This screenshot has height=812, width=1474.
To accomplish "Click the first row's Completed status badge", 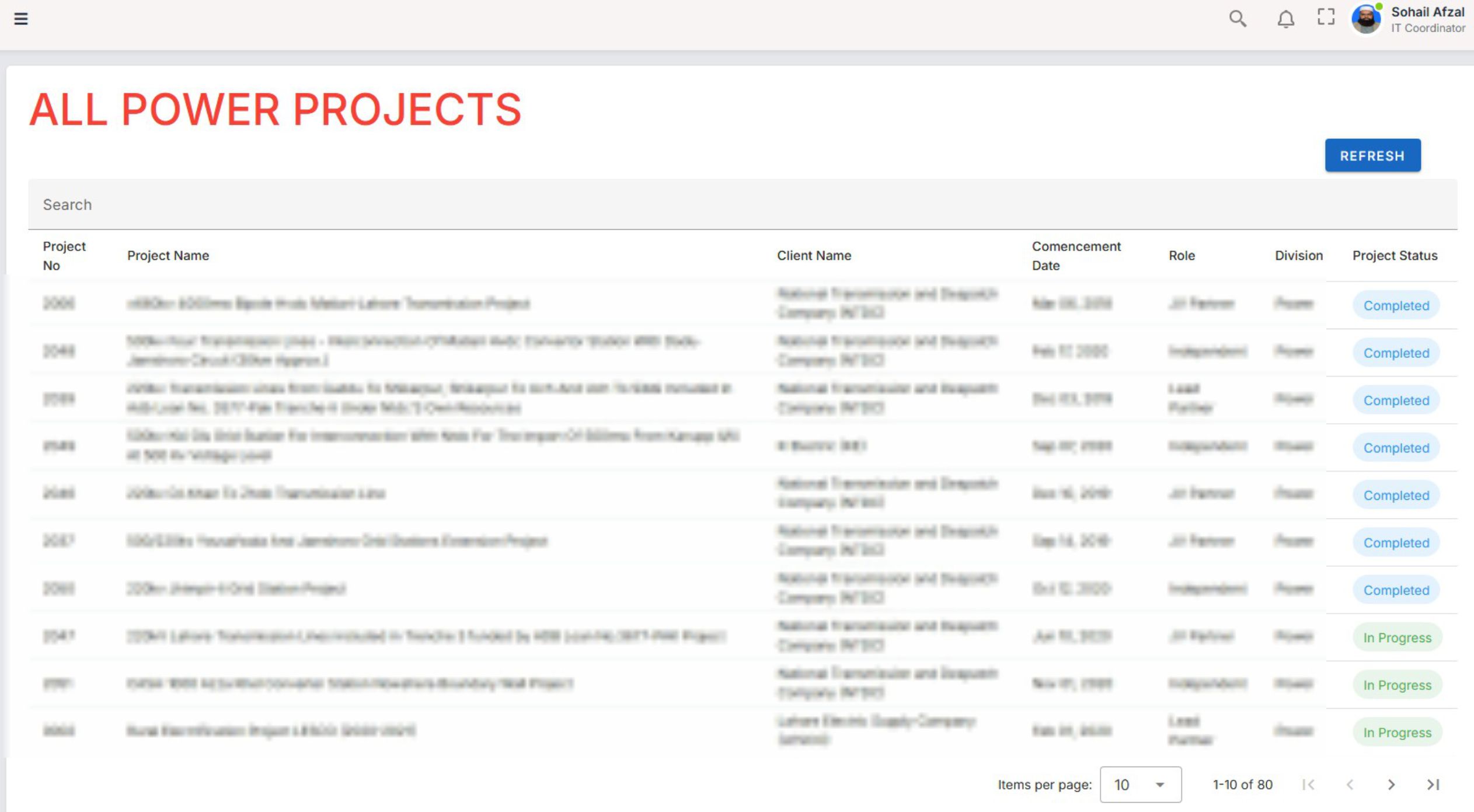I will point(1396,305).
